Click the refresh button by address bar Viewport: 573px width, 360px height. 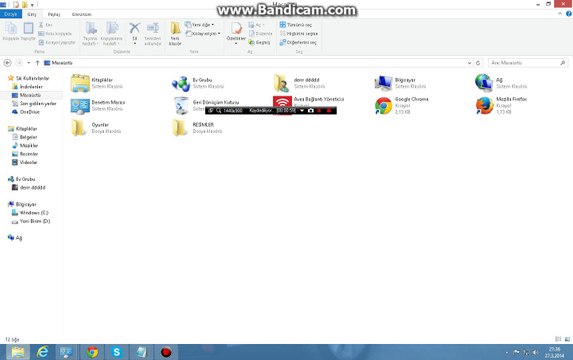pyautogui.click(x=478, y=63)
